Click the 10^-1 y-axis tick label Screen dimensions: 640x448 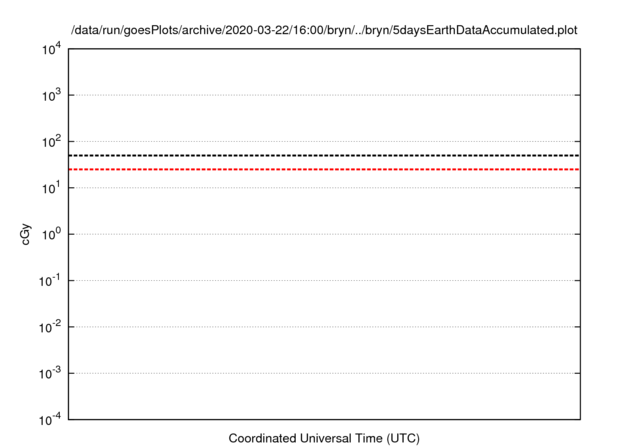(50, 281)
